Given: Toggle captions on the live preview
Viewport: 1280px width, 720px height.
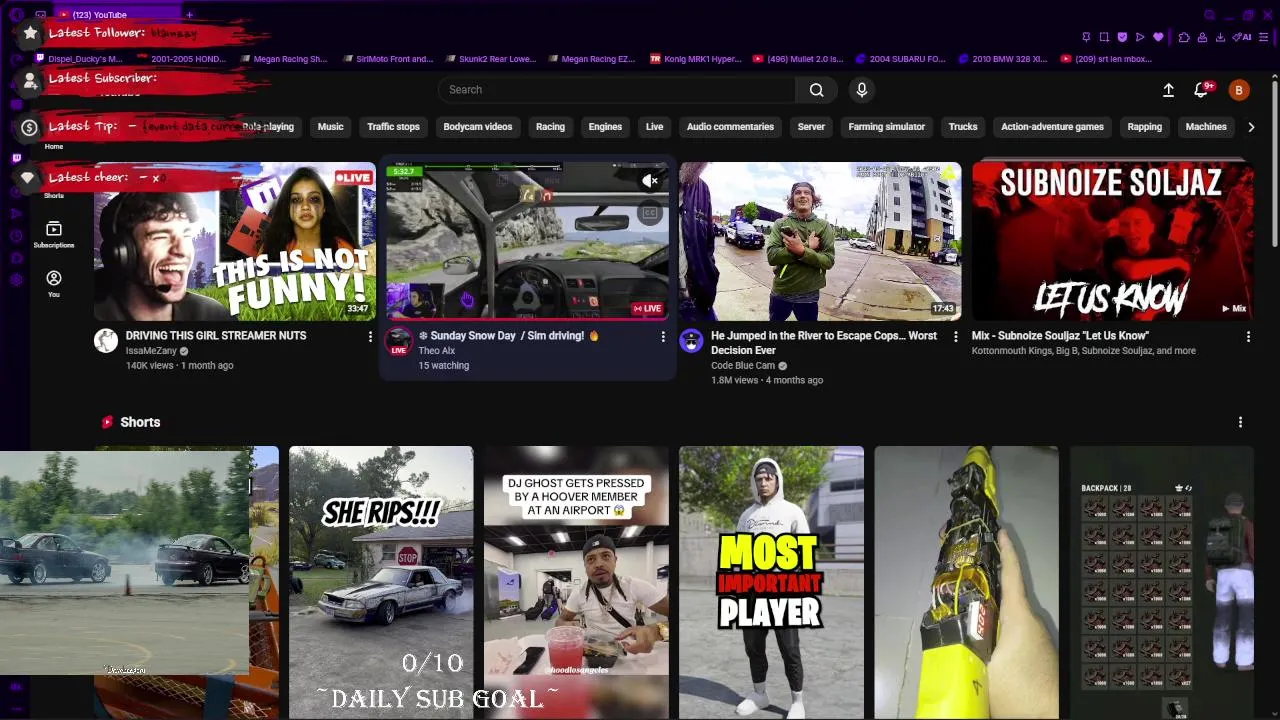Looking at the screenshot, I should click(650, 213).
